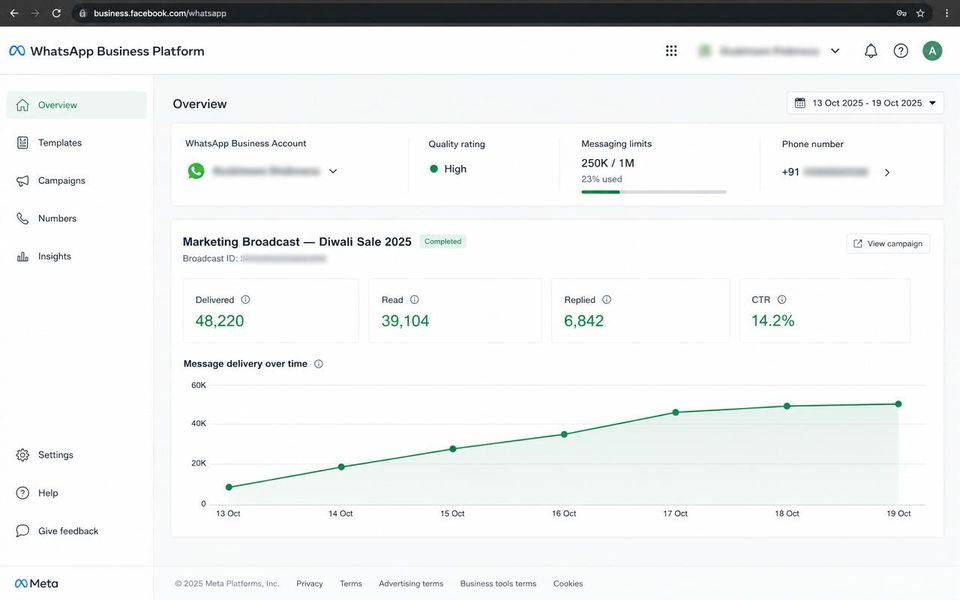Click the green WhatsApp logo icon
This screenshot has height=600, width=960.
[x=196, y=171]
